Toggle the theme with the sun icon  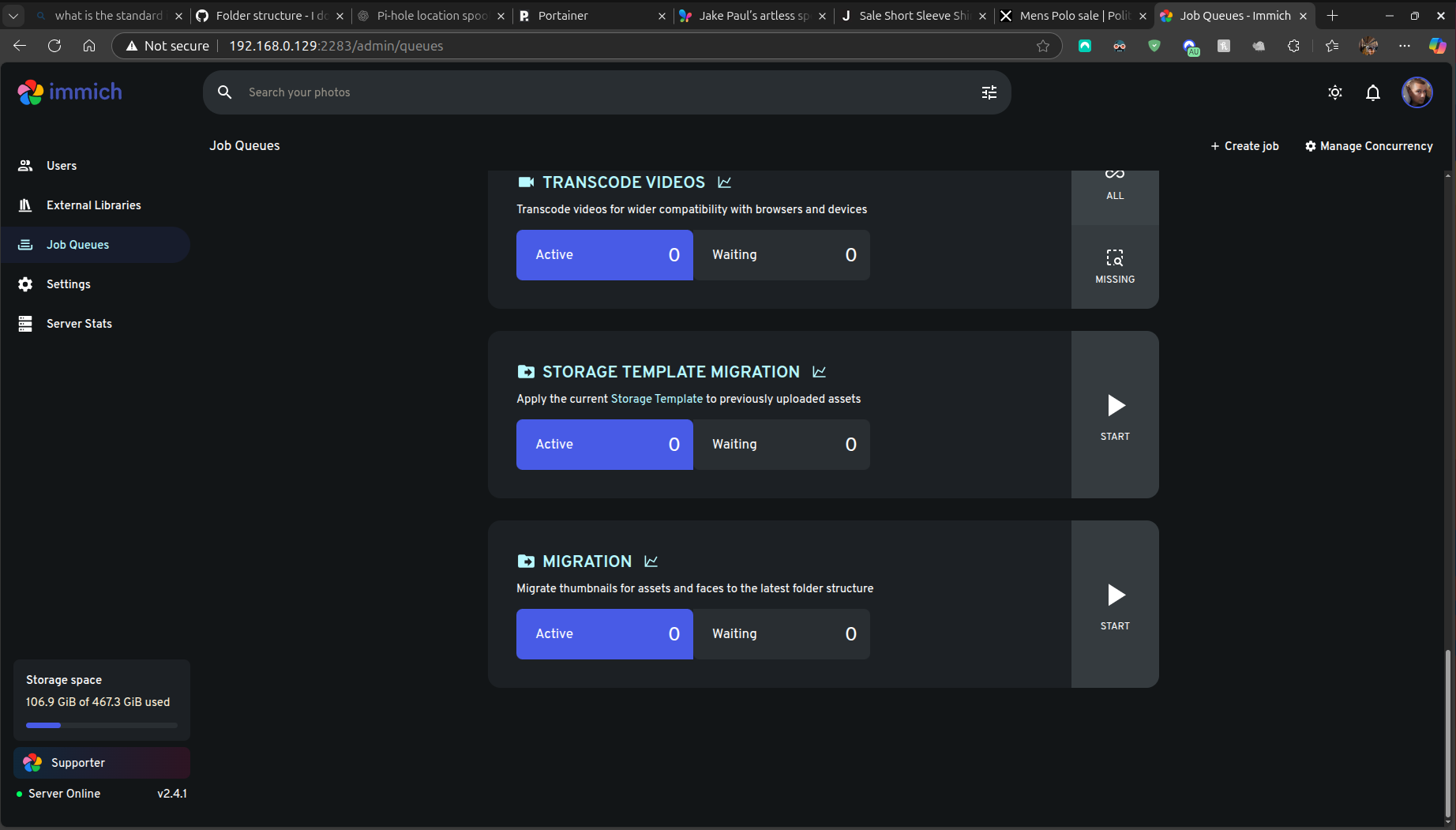[x=1335, y=92]
